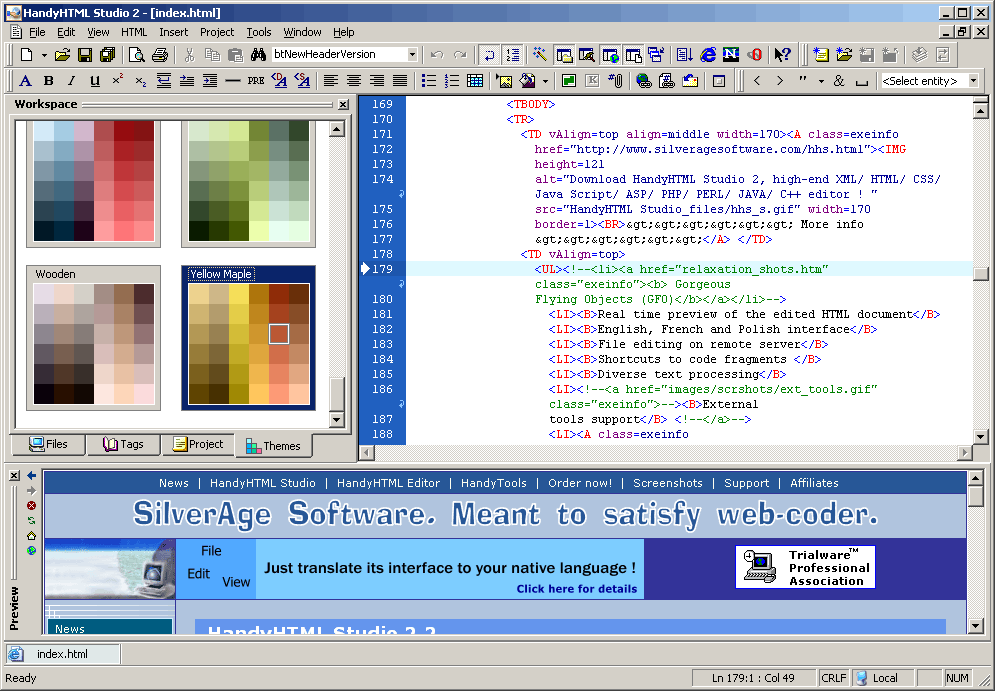Insert ampersand entity
This screenshot has height=691, width=995.
[x=839, y=81]
